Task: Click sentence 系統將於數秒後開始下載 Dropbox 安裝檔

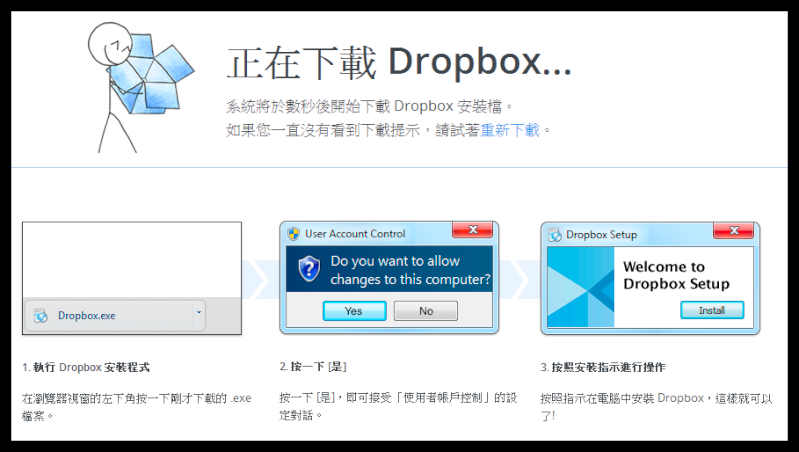Action: coord(370,107)
